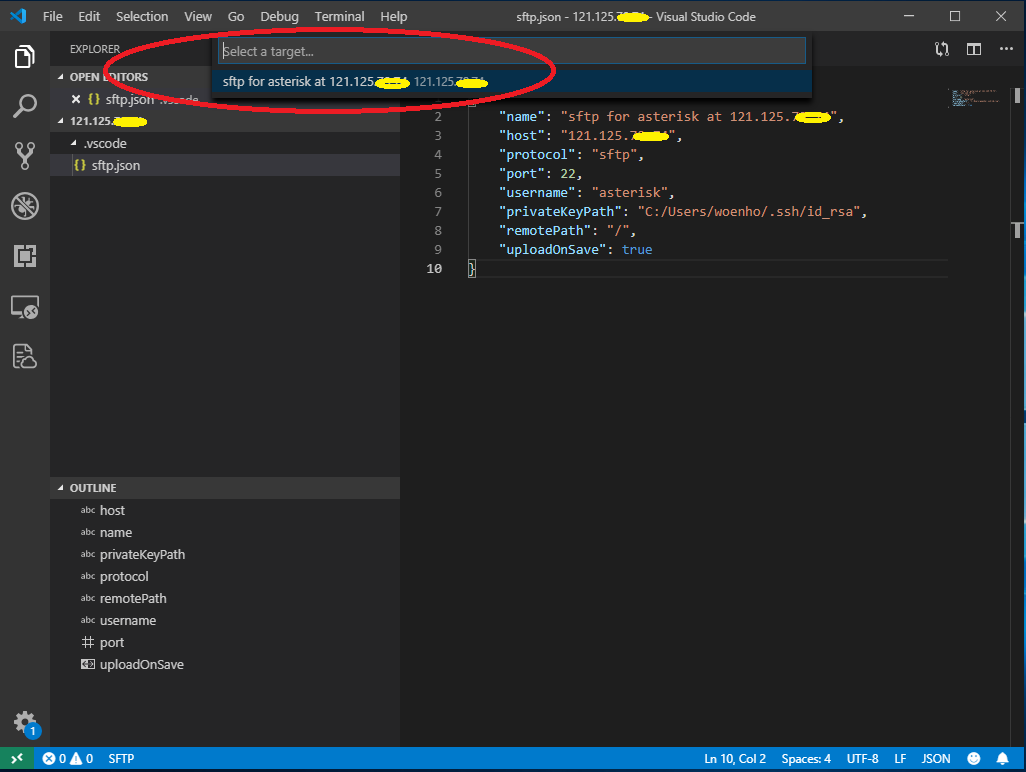The width and height of the screenshot is (1026, 772).
Task: Open the Search view in activity bar
Action: point(25,106)
